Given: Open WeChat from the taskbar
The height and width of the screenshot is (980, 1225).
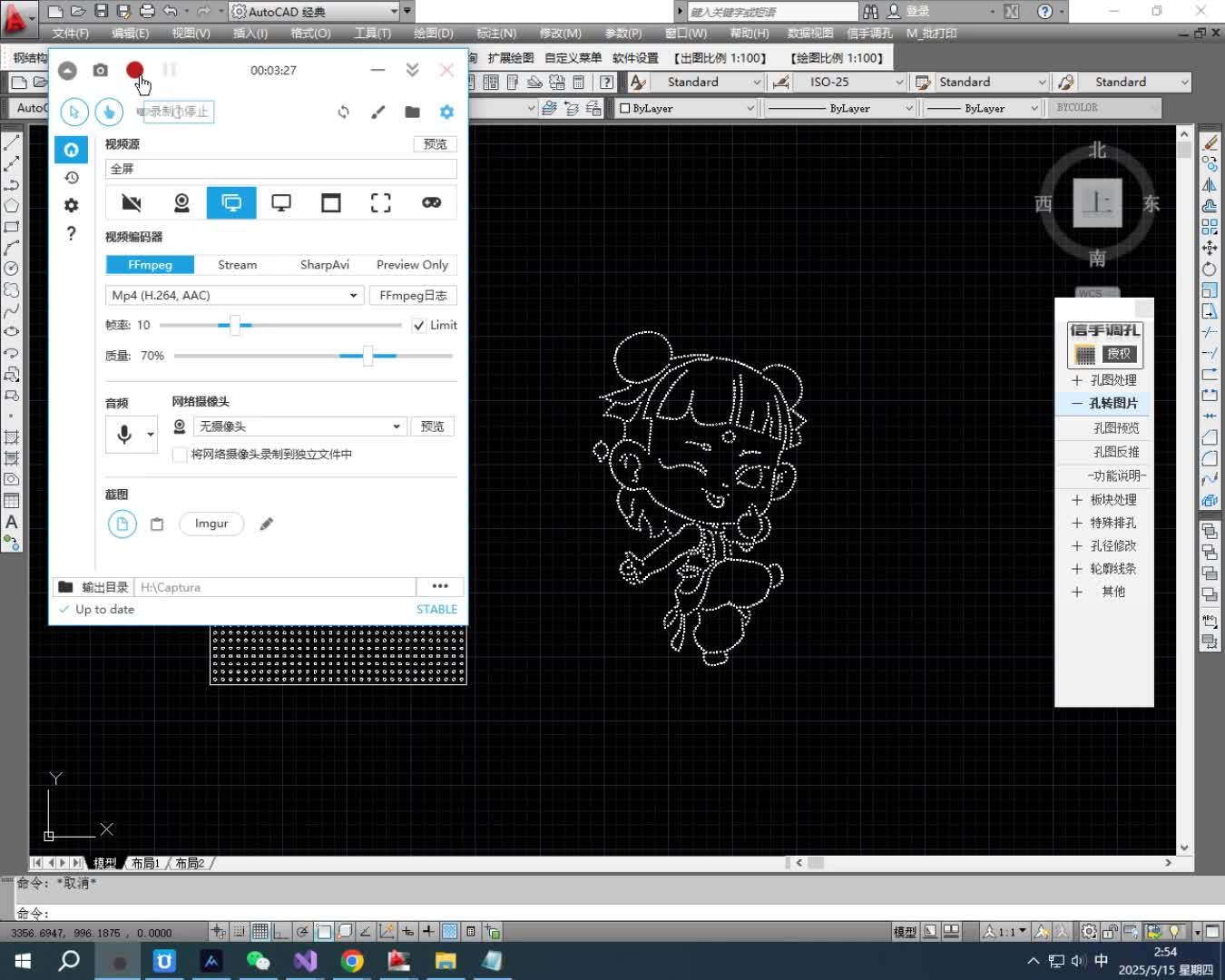Looking at the screenshot, I should (x=259, y=961).
